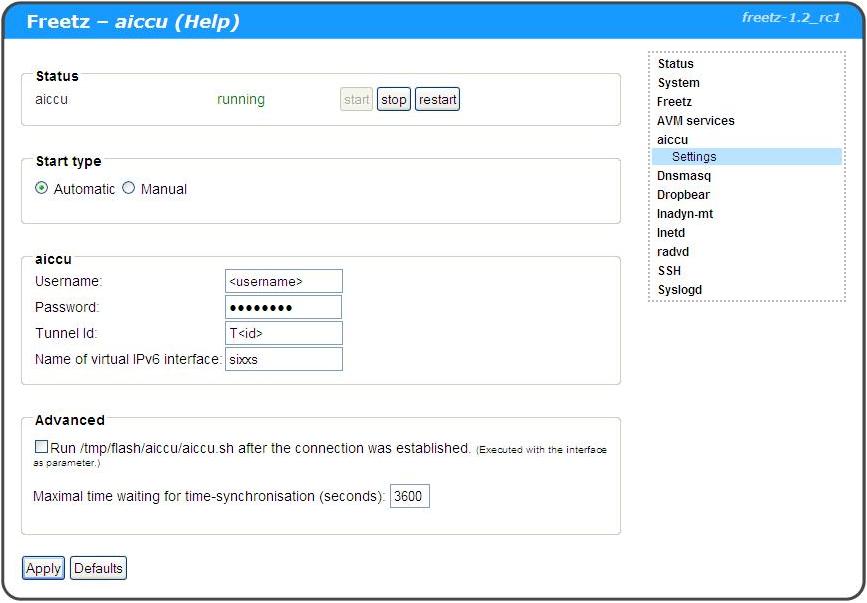Image resolution: width=867 pixels, height=603 pixels.
Task: Open Inetd in sidebar menu
Action: [671, 233]
